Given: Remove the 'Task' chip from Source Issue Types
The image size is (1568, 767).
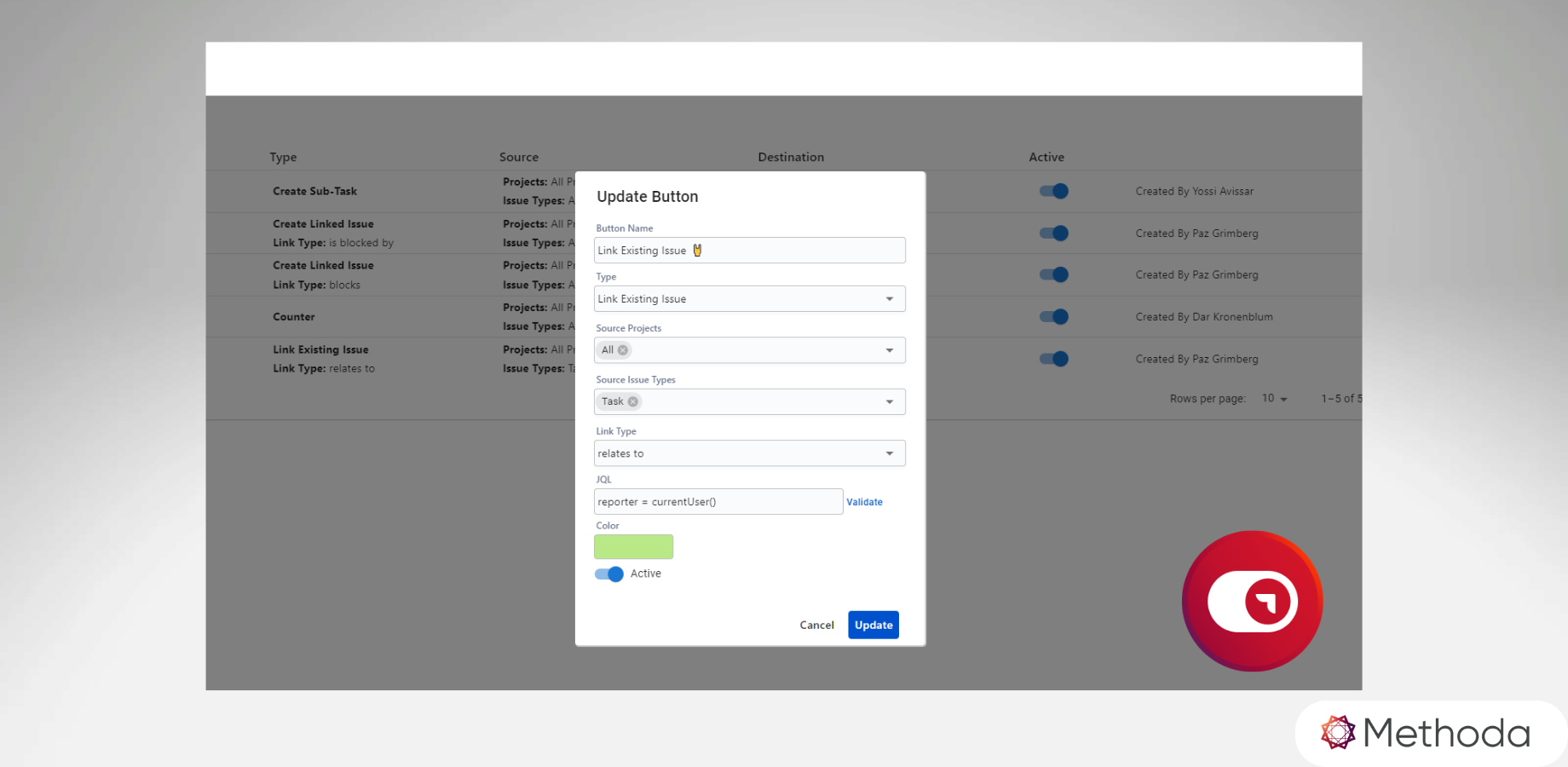Looking at the screenshot, I should [633, 401].
